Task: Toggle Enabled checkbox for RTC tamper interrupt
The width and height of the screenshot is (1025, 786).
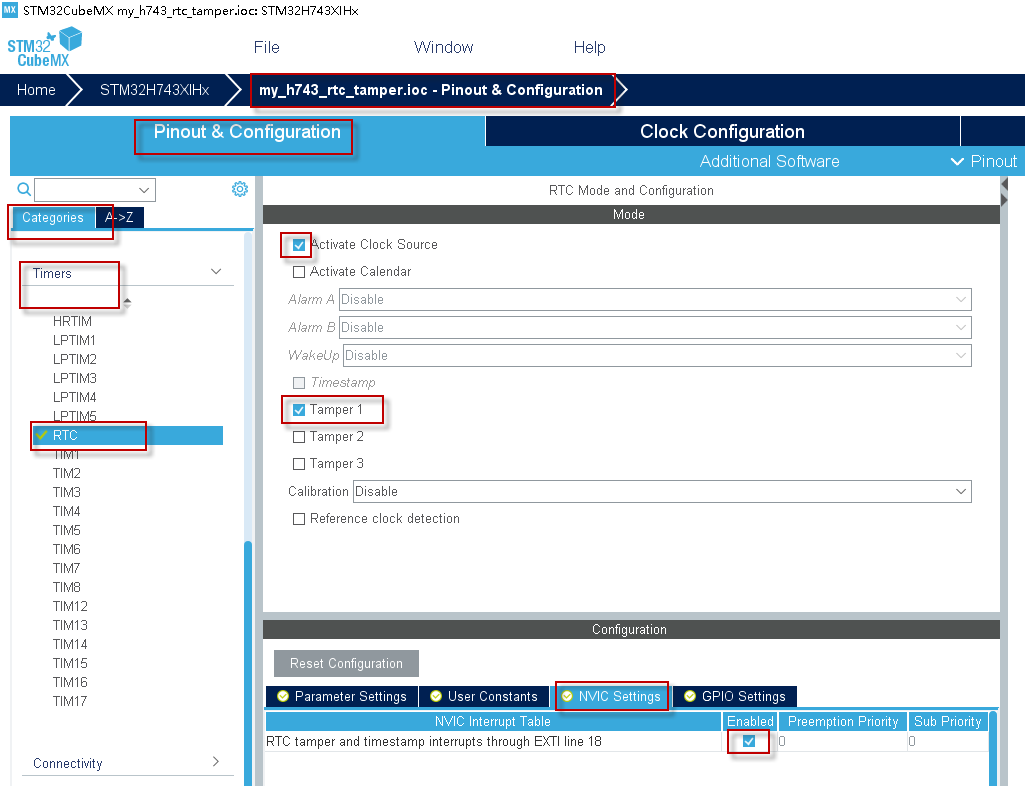Action: coord(749,741)
